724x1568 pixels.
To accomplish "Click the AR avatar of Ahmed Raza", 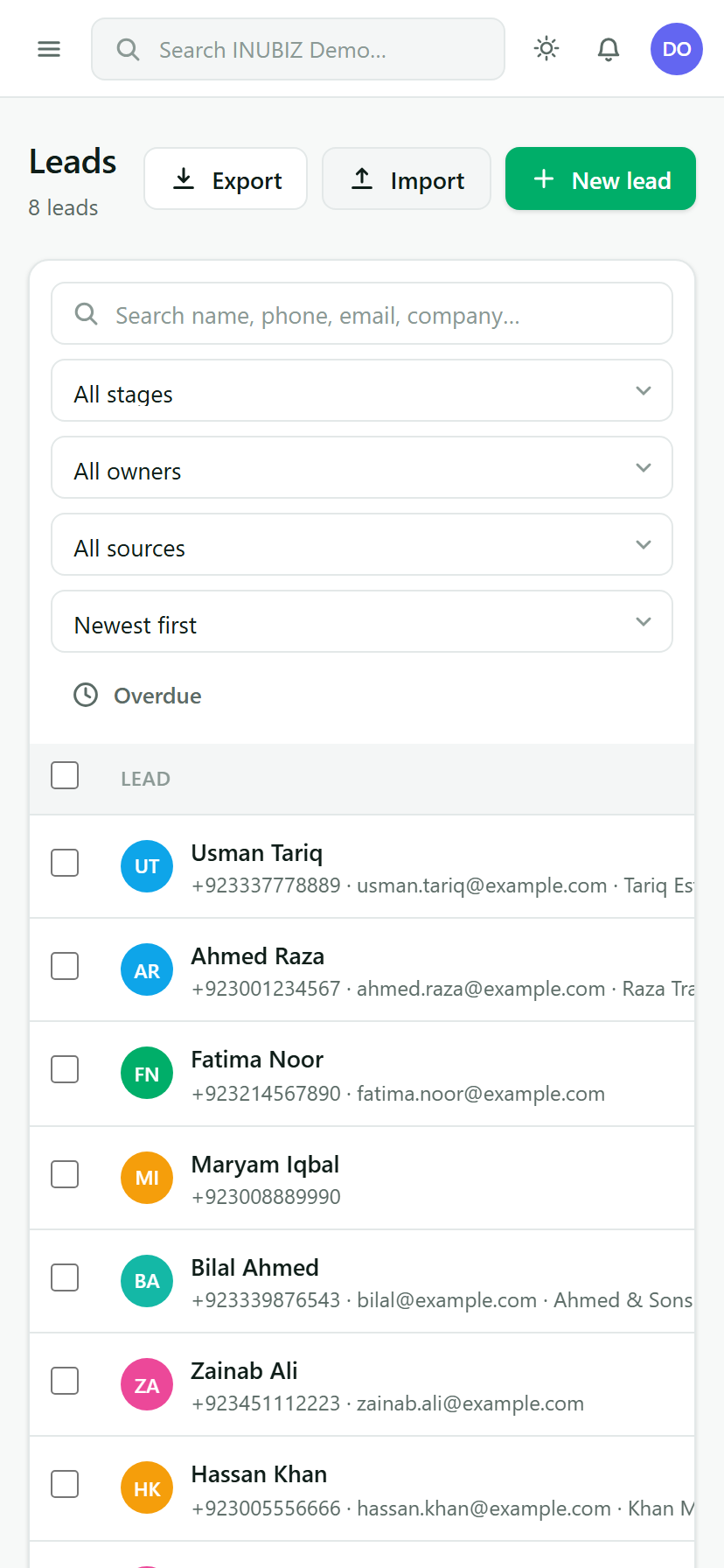I will pyautogui.click(x=147, y=969).
